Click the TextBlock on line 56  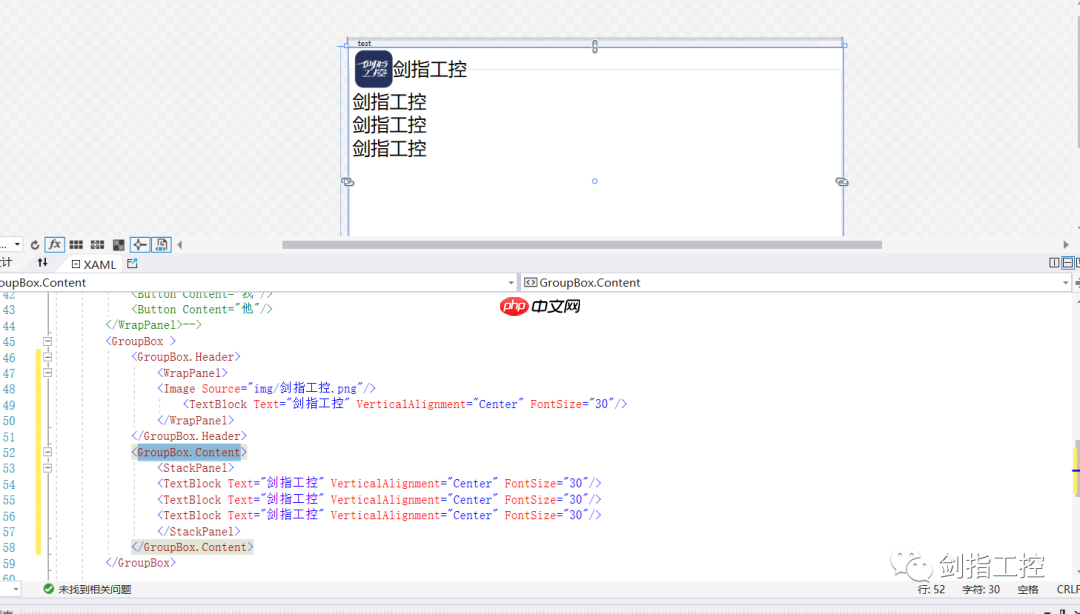coord(380,515)
